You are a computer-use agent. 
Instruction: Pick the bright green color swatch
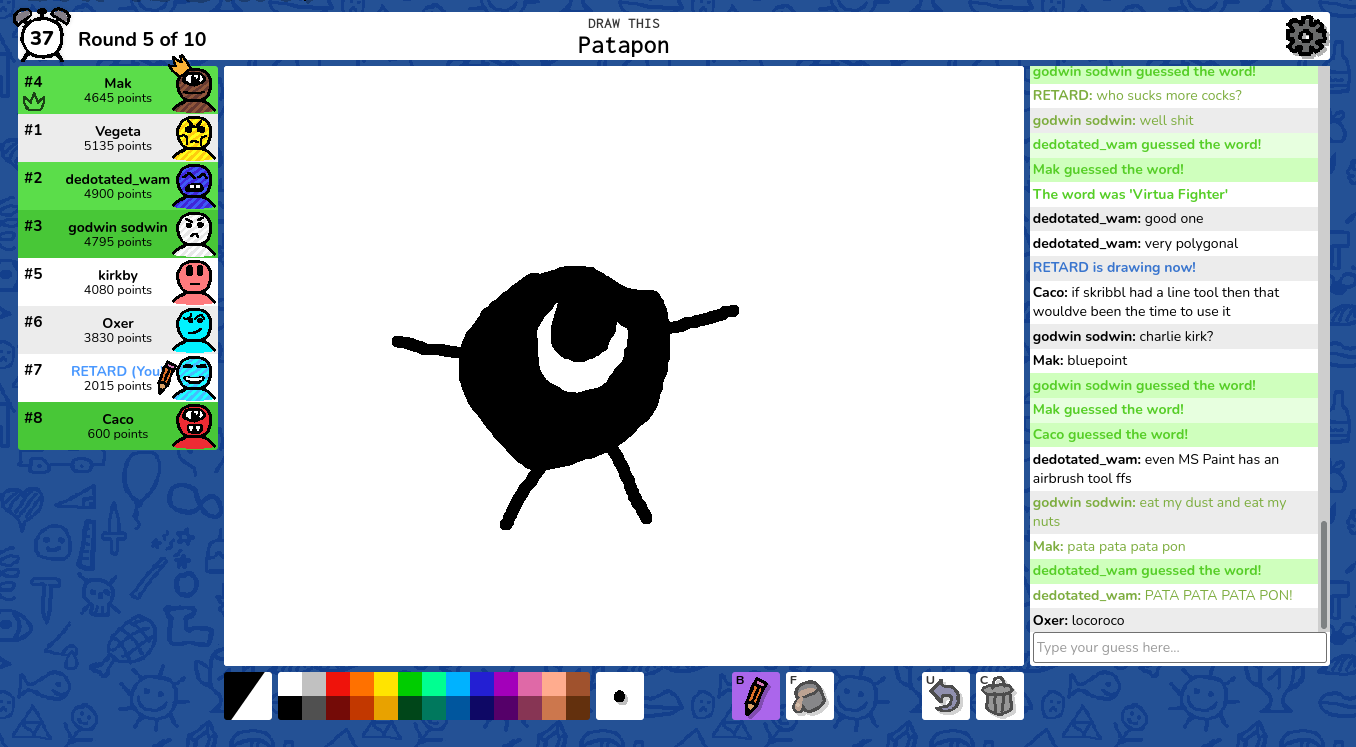(x=410, y=684)
